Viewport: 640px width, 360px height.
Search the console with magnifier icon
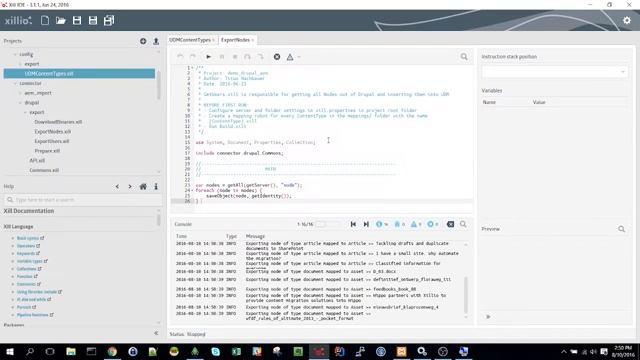tap(463, 224)
